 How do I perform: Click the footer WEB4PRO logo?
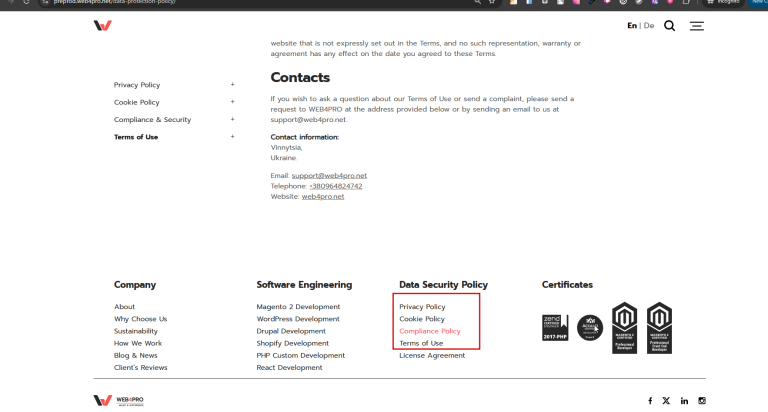(119, 401)
